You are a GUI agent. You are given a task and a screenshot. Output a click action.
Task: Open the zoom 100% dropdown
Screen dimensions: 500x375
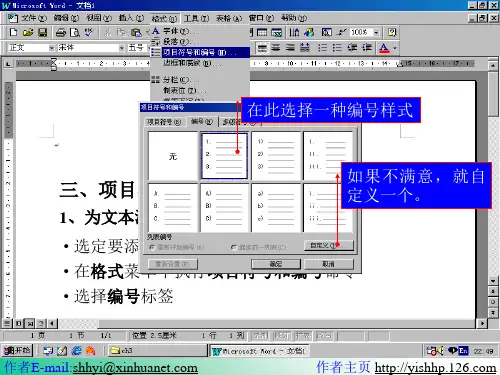[376, 32]
